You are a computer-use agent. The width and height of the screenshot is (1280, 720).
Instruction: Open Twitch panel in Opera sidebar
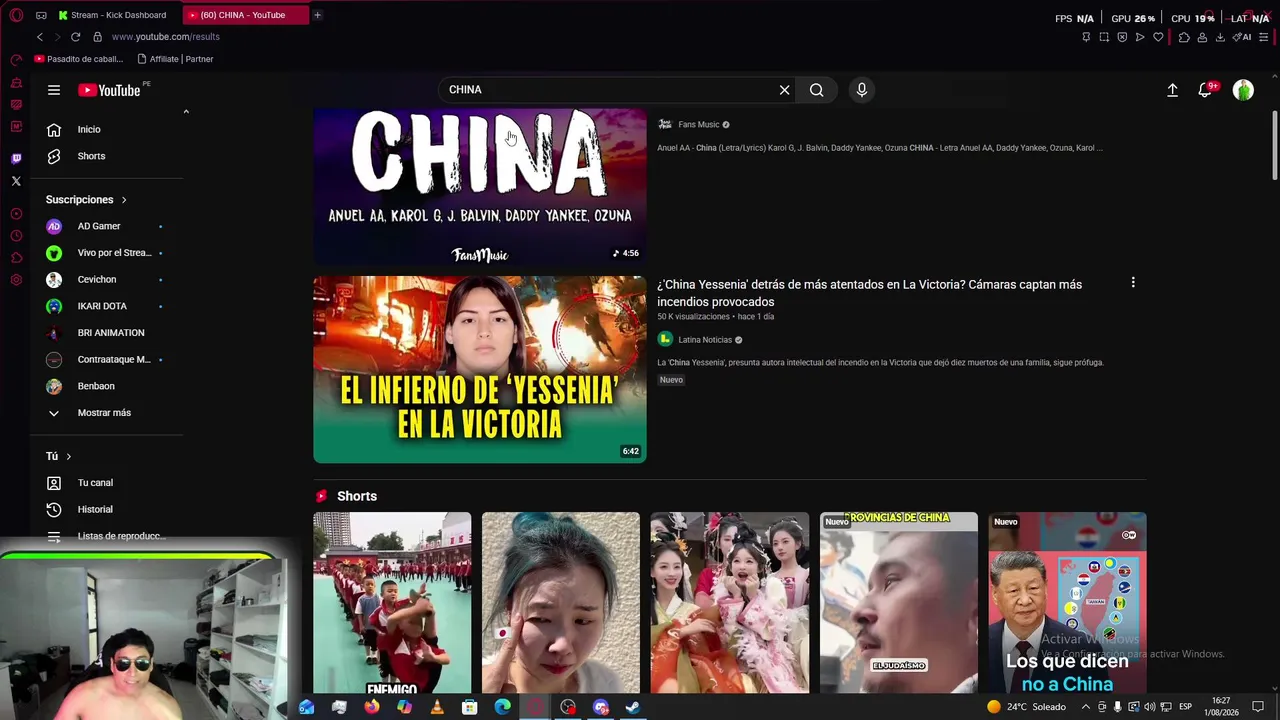pyautogui.click(x=16, y=159)
